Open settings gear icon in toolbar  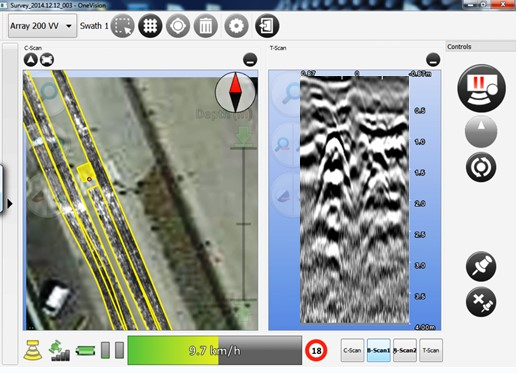tap(236, 26)
